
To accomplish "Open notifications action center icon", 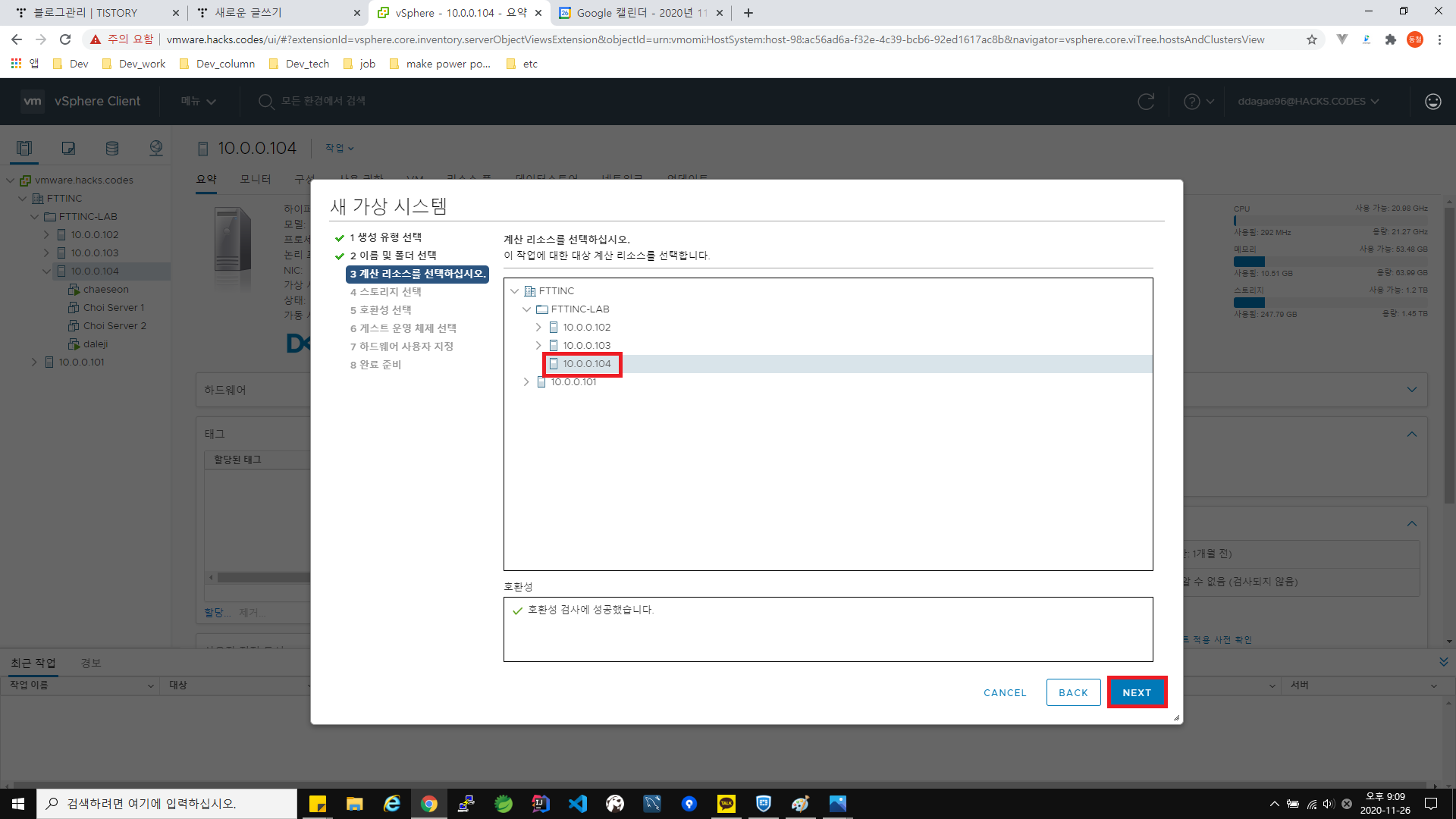I will (1431, 804).
